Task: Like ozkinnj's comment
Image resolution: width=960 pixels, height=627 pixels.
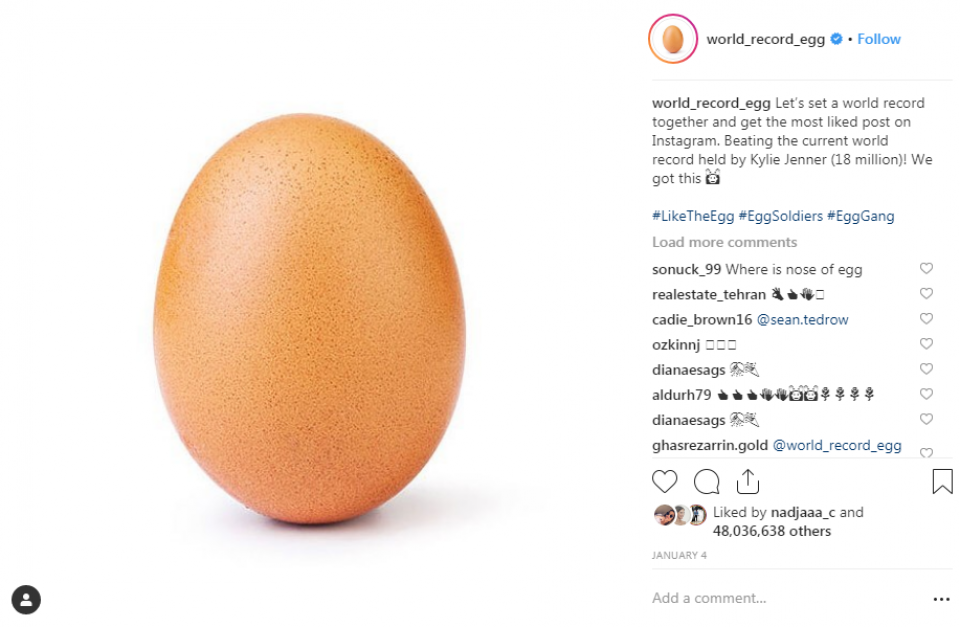Action: (926, 344)
